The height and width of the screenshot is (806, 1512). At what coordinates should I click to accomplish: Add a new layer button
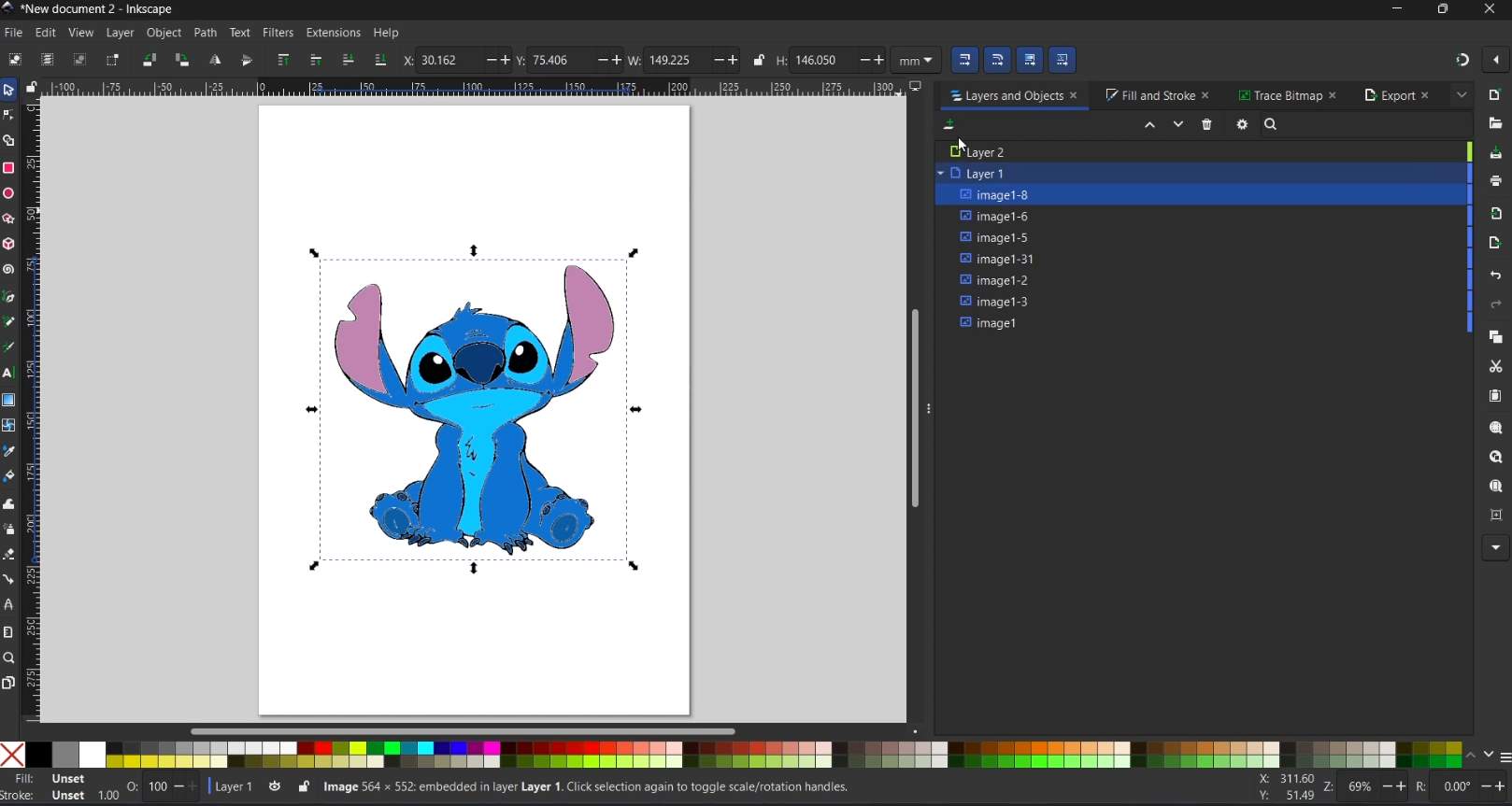click(949, 125)
